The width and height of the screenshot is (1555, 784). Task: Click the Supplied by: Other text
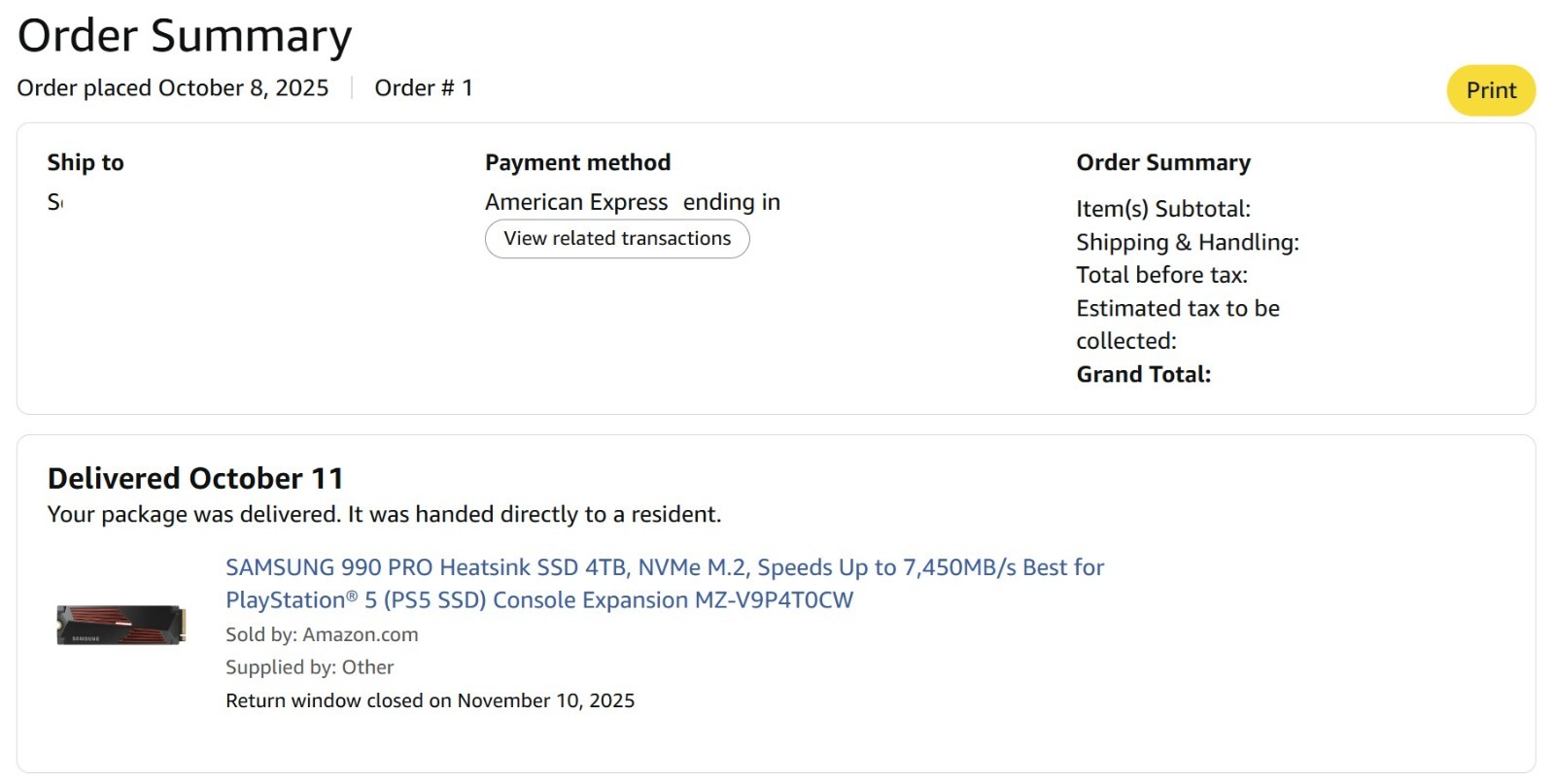click(x=309, y=667)
